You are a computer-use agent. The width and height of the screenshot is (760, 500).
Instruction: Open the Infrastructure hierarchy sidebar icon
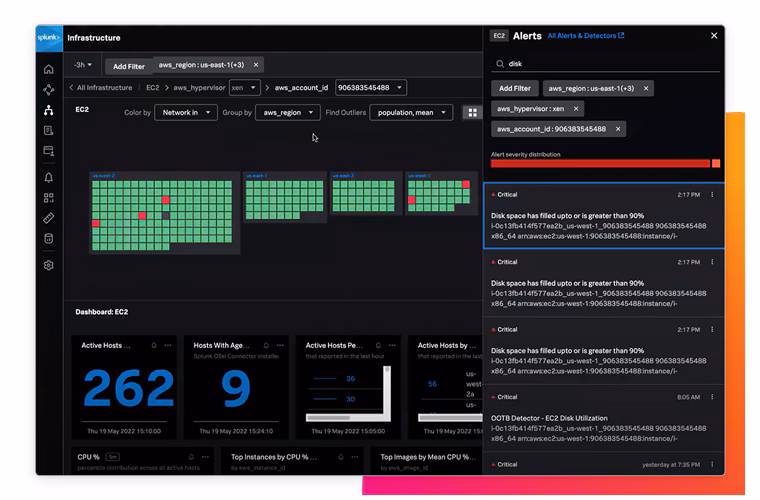pyautogui.click(x=49, y=110)
